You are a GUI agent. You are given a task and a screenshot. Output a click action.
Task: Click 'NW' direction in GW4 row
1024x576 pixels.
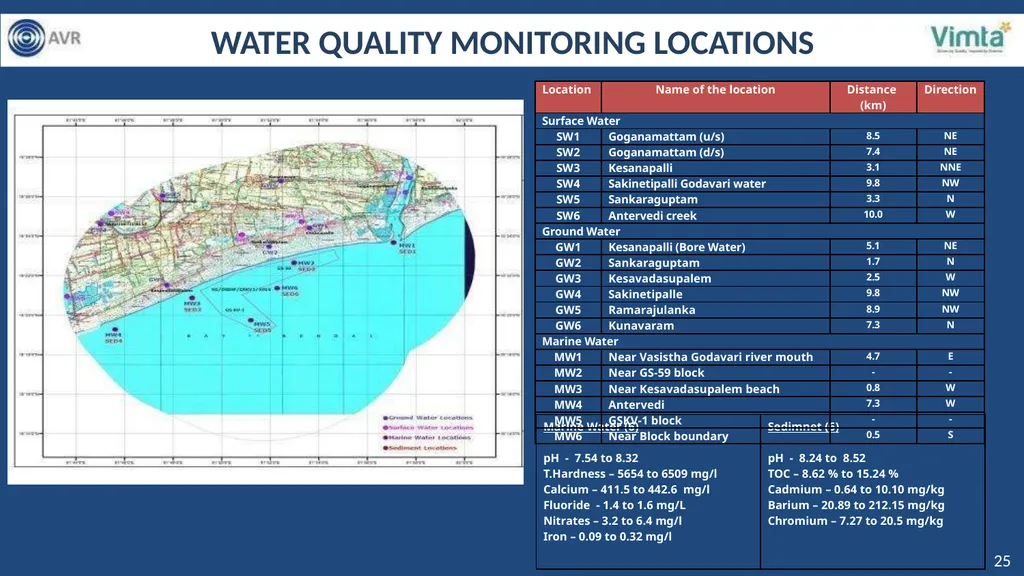pyautogui.click(x=950, y=293)
